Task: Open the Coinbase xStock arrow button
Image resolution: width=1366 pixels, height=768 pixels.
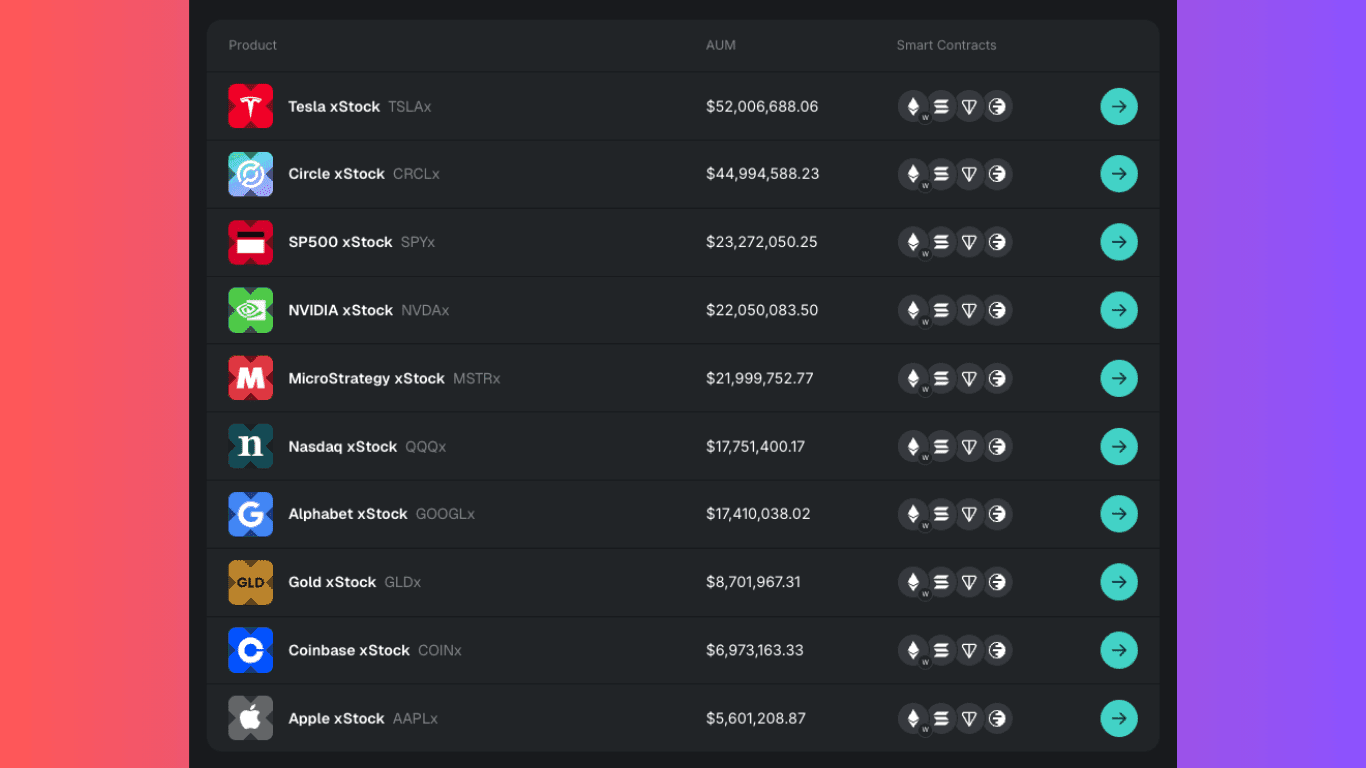Action: click(1119, 650)
